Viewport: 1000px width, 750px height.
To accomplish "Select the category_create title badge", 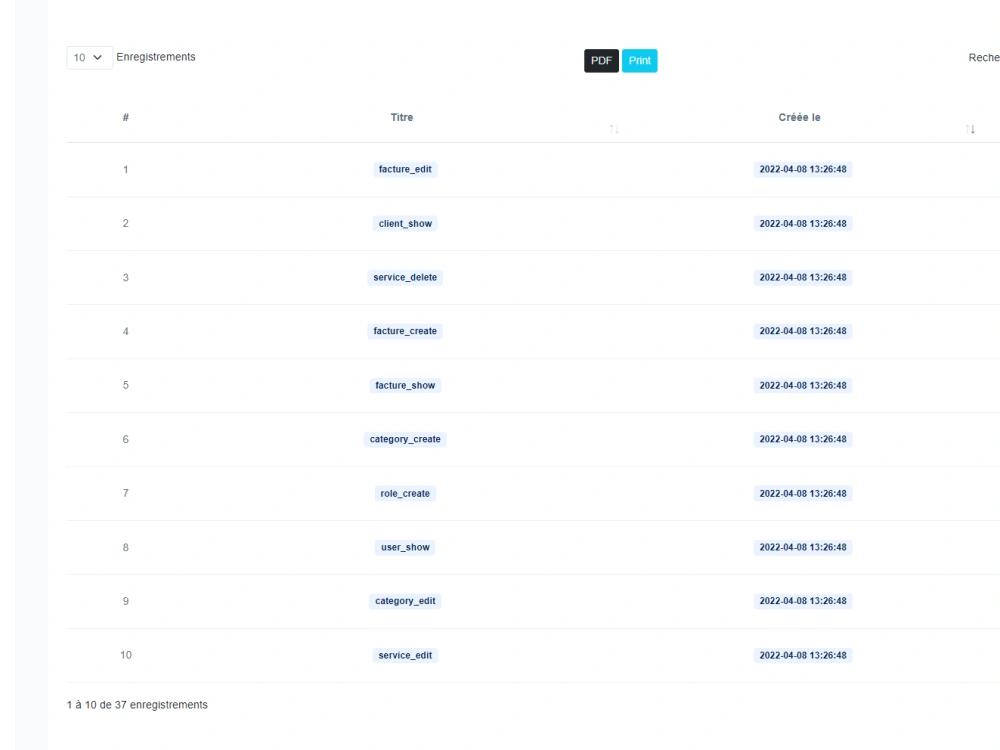I will click(x=405, y=439).
